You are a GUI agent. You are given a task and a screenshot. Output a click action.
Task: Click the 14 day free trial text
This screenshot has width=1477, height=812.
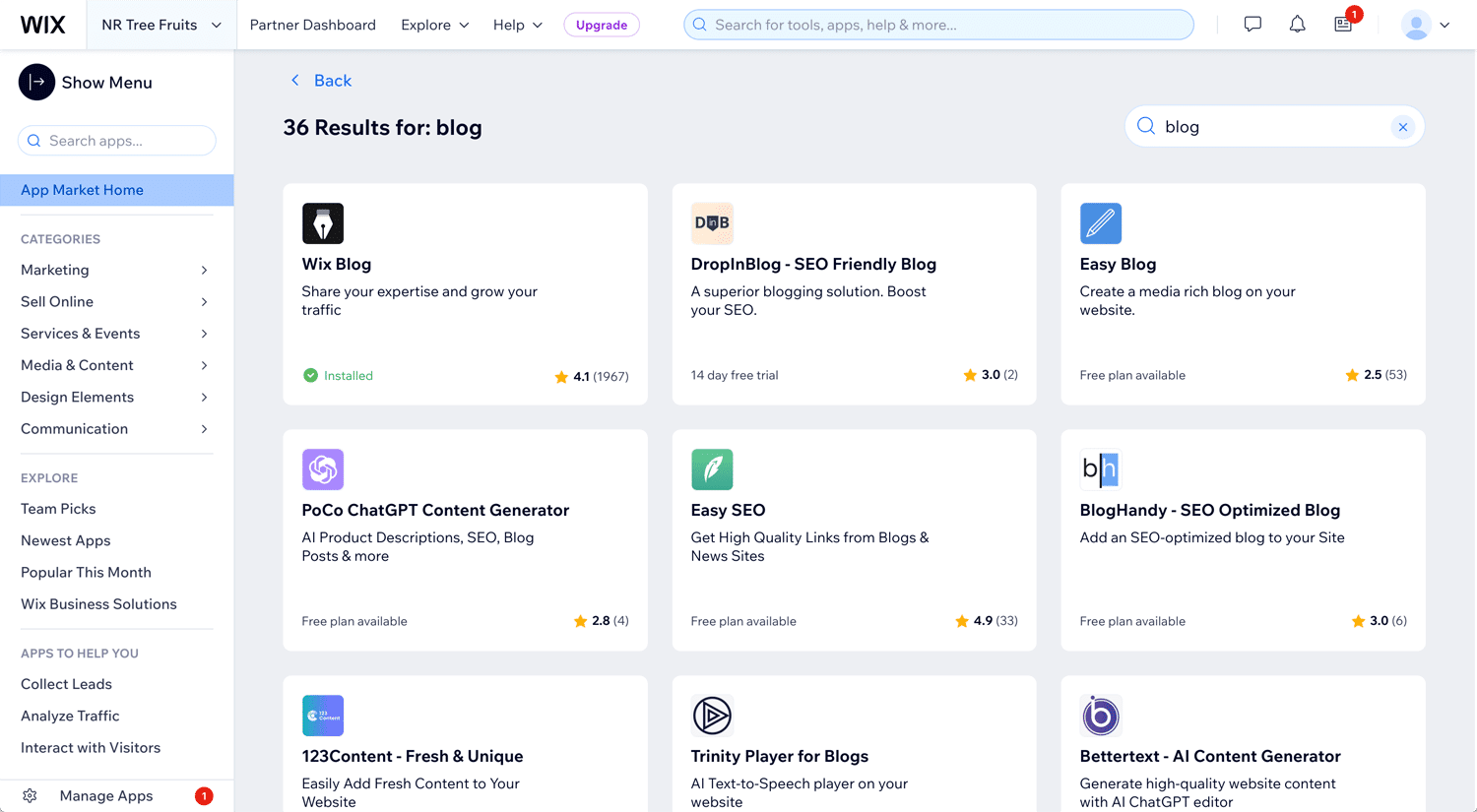(735, 375)
